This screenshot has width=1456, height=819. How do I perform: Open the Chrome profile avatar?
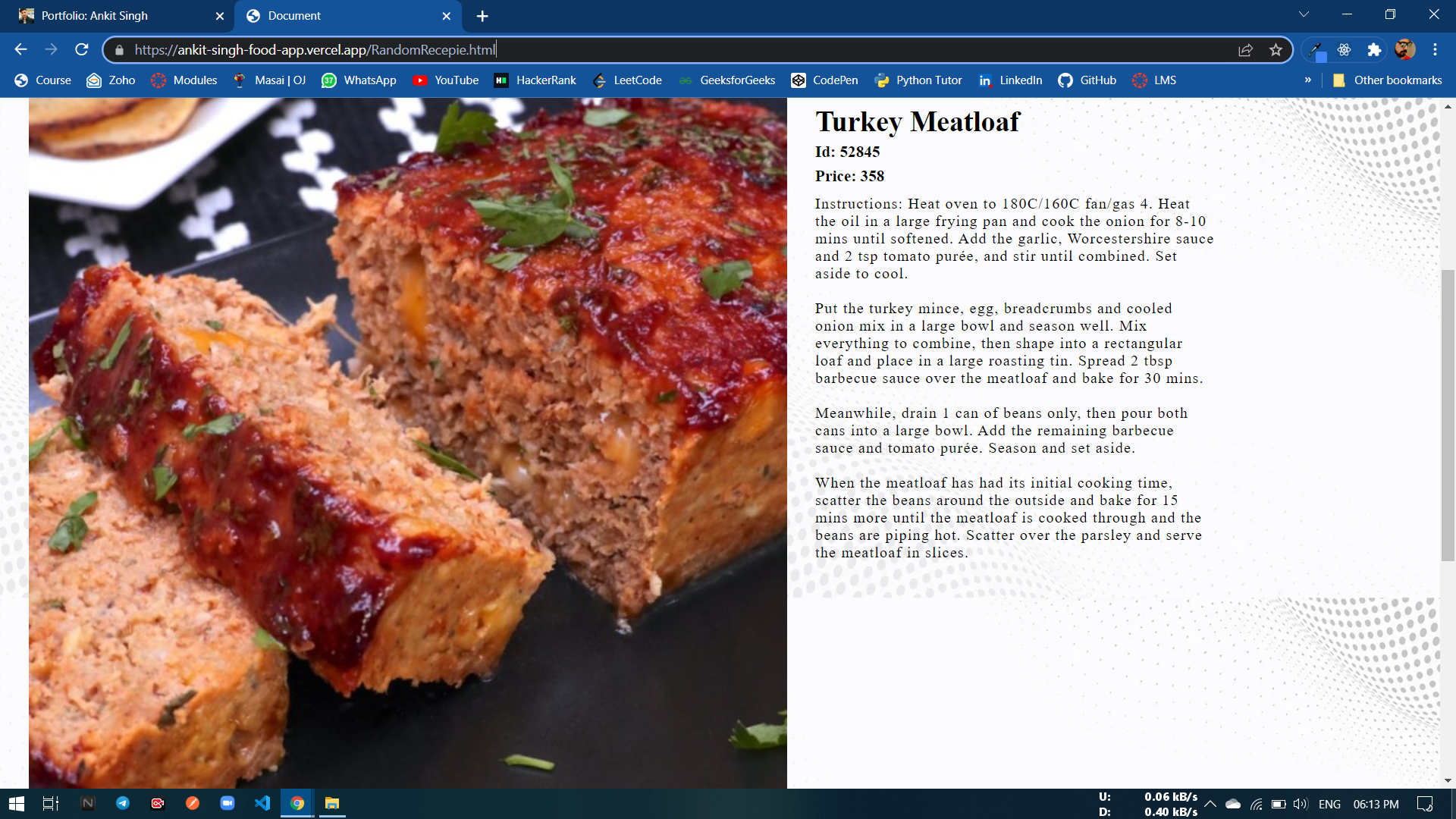(x=1404, y=50)
